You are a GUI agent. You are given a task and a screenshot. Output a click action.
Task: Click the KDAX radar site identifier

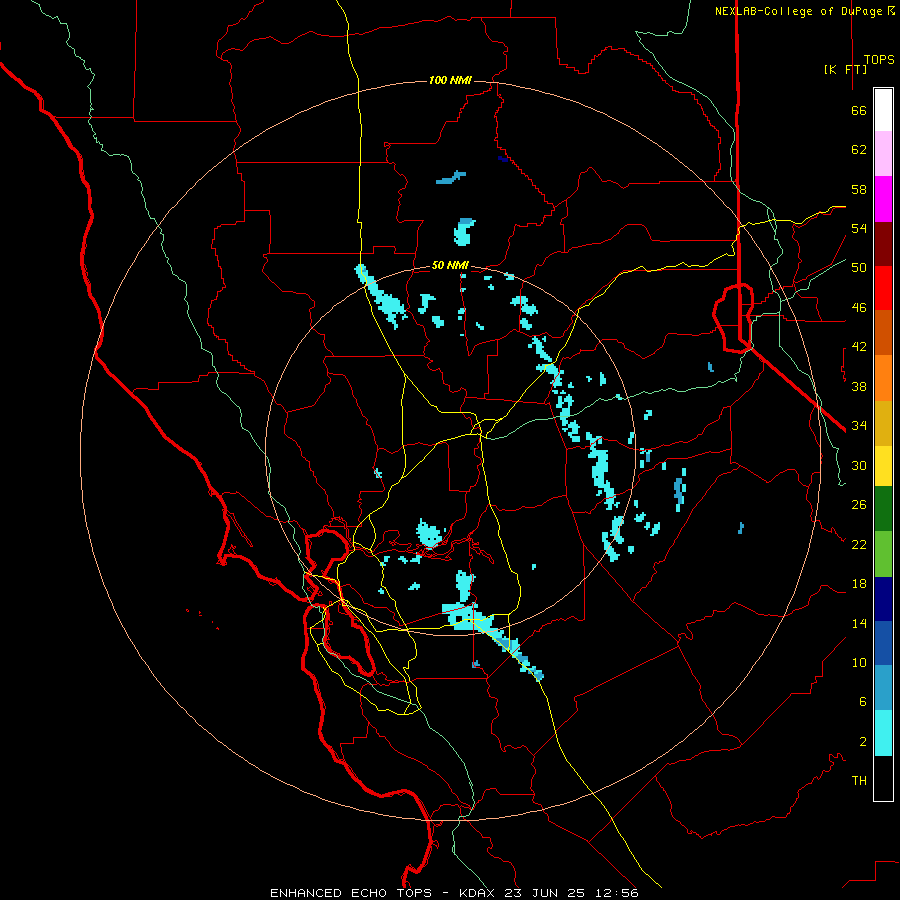[x=479, y=893]
